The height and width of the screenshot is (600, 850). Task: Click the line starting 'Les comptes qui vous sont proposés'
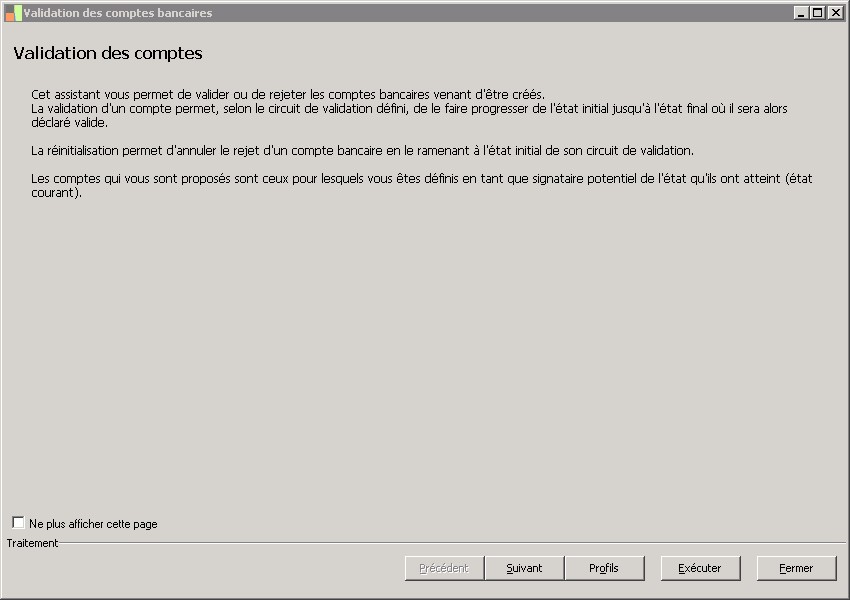click(422, 179)
